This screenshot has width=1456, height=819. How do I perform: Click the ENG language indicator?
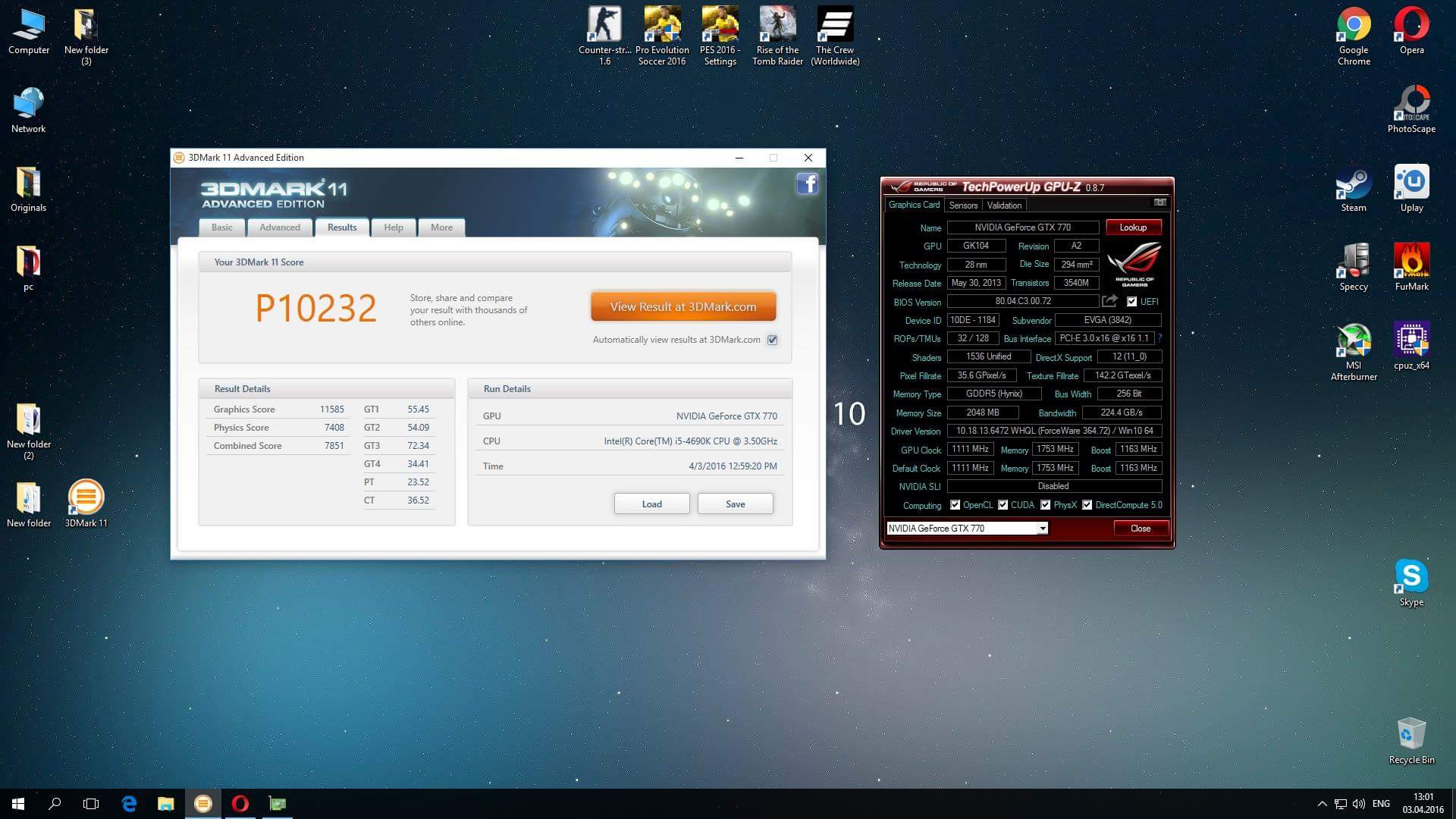click(1381, 804)
